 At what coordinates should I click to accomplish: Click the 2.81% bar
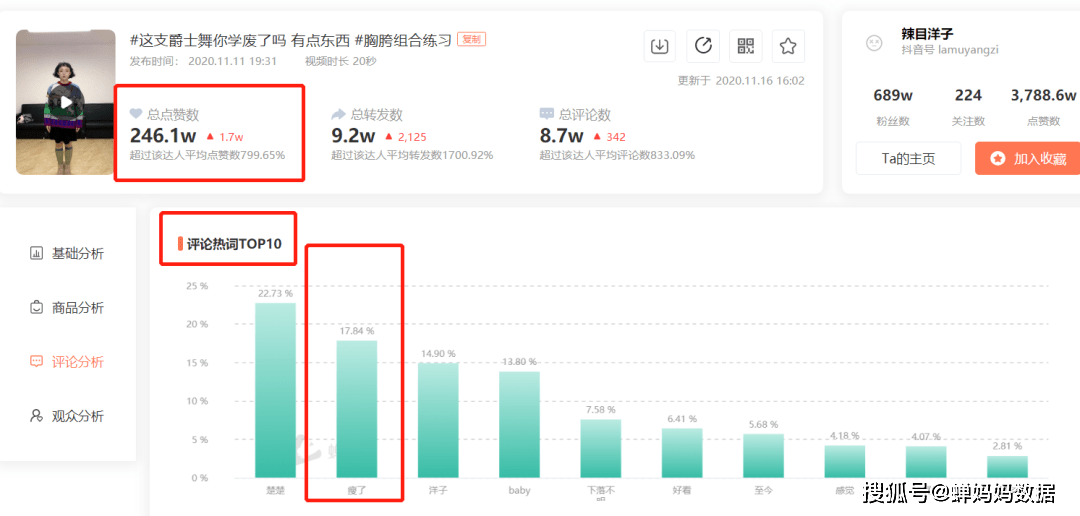pyautogui.click(x=1007, y=467)
